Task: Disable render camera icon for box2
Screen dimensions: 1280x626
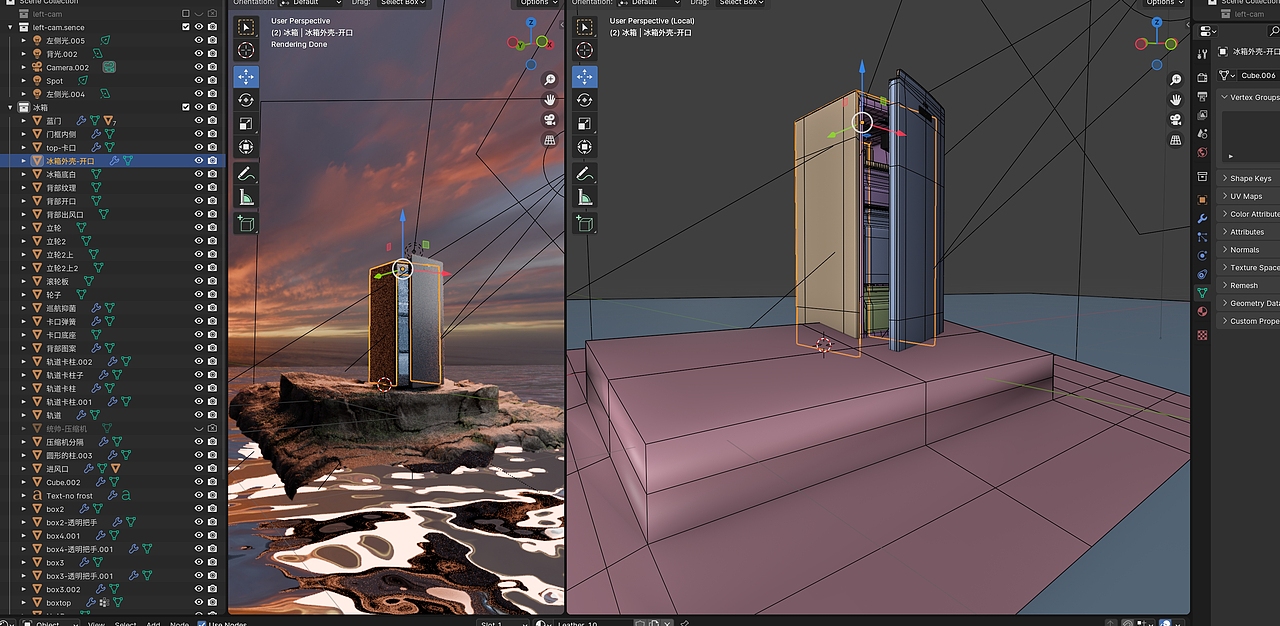Action: 212,509
